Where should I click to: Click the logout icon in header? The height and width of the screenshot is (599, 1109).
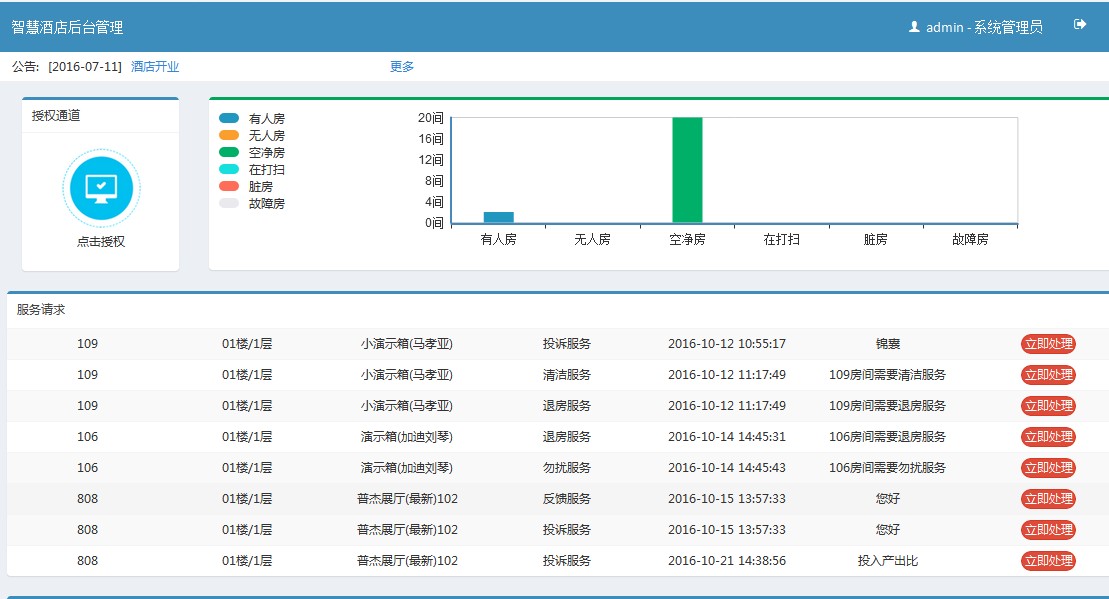click(1080, 25)
